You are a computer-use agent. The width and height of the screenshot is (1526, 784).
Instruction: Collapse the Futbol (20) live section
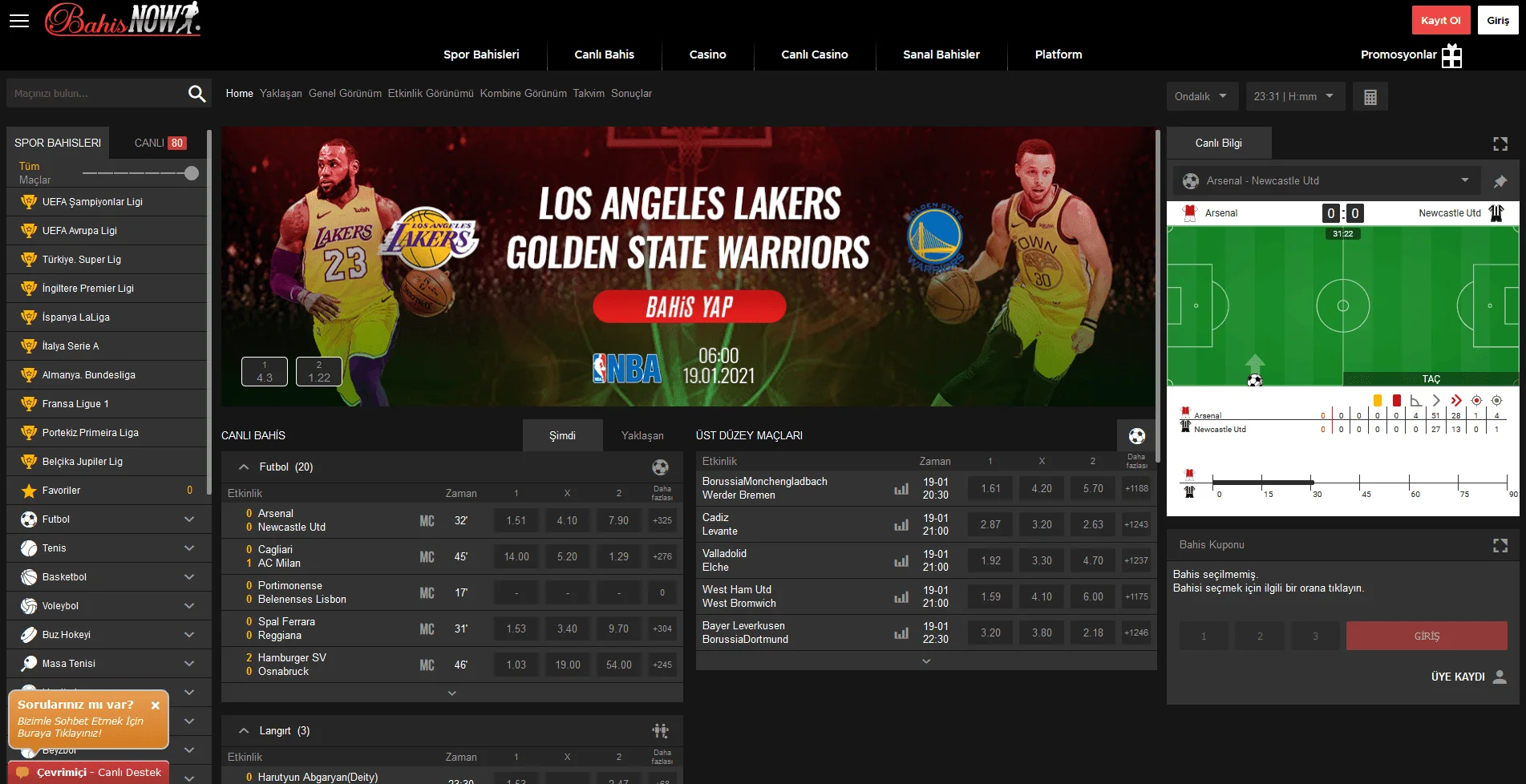244,467
